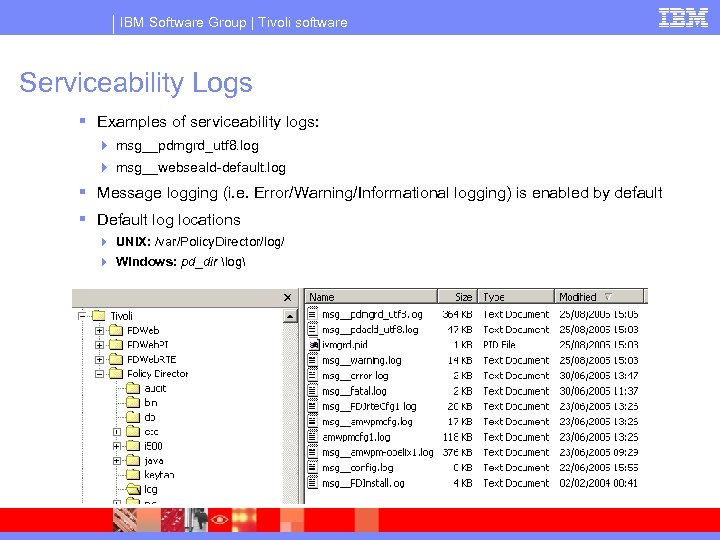Image resolution: width=720 pixels, height=540 pixels.
Task: Sort files by Modified column header
Action: pyautogui.click(x=599, y=297)
